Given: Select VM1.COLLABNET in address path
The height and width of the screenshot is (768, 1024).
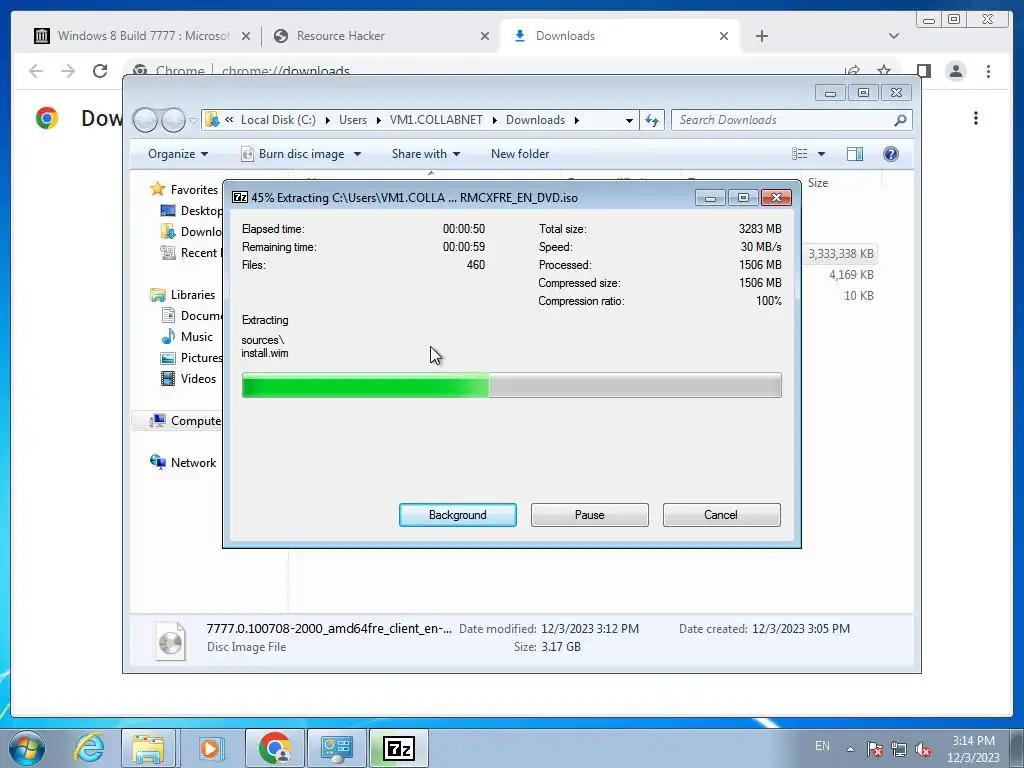Looking at the screenshot, I should [x=436, y=120].
